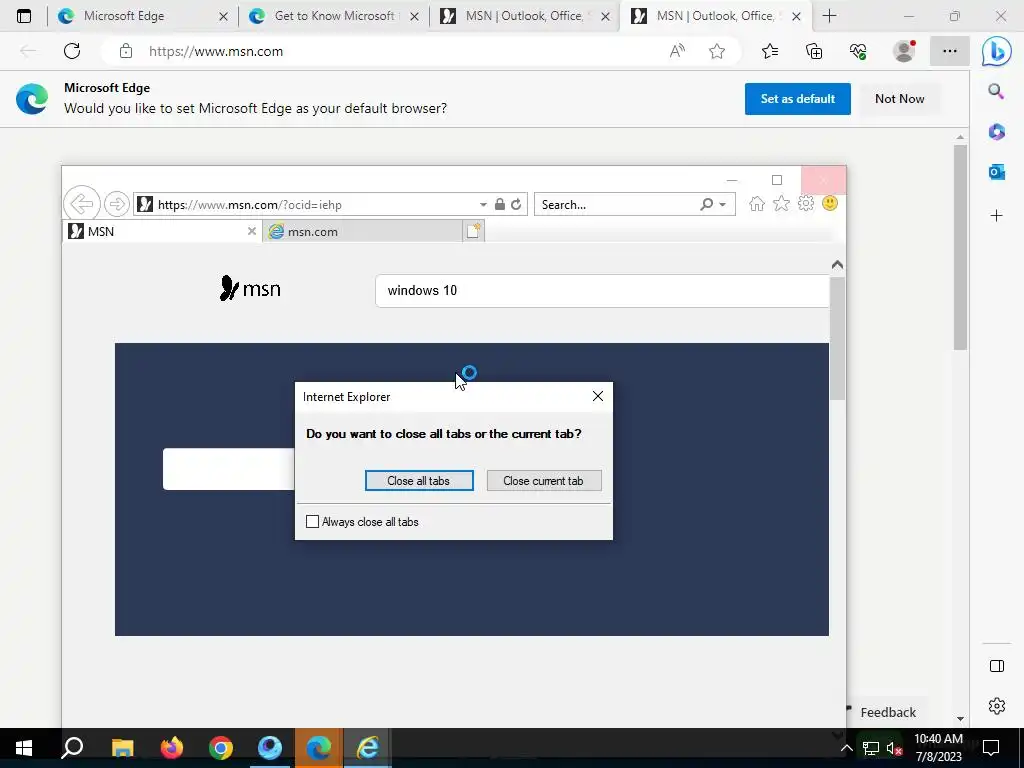Add this page to favorites star
This screenshot has width=1024, height=768.
tap(717, 51)
